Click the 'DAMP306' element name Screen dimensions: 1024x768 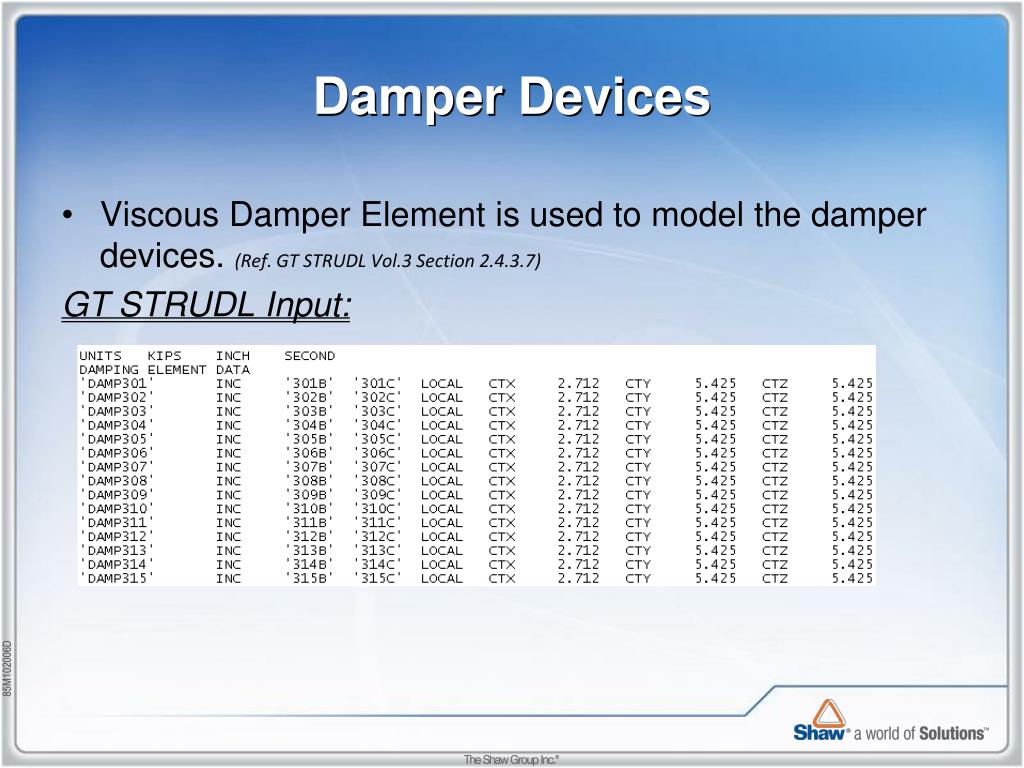[x=117, y=453]
